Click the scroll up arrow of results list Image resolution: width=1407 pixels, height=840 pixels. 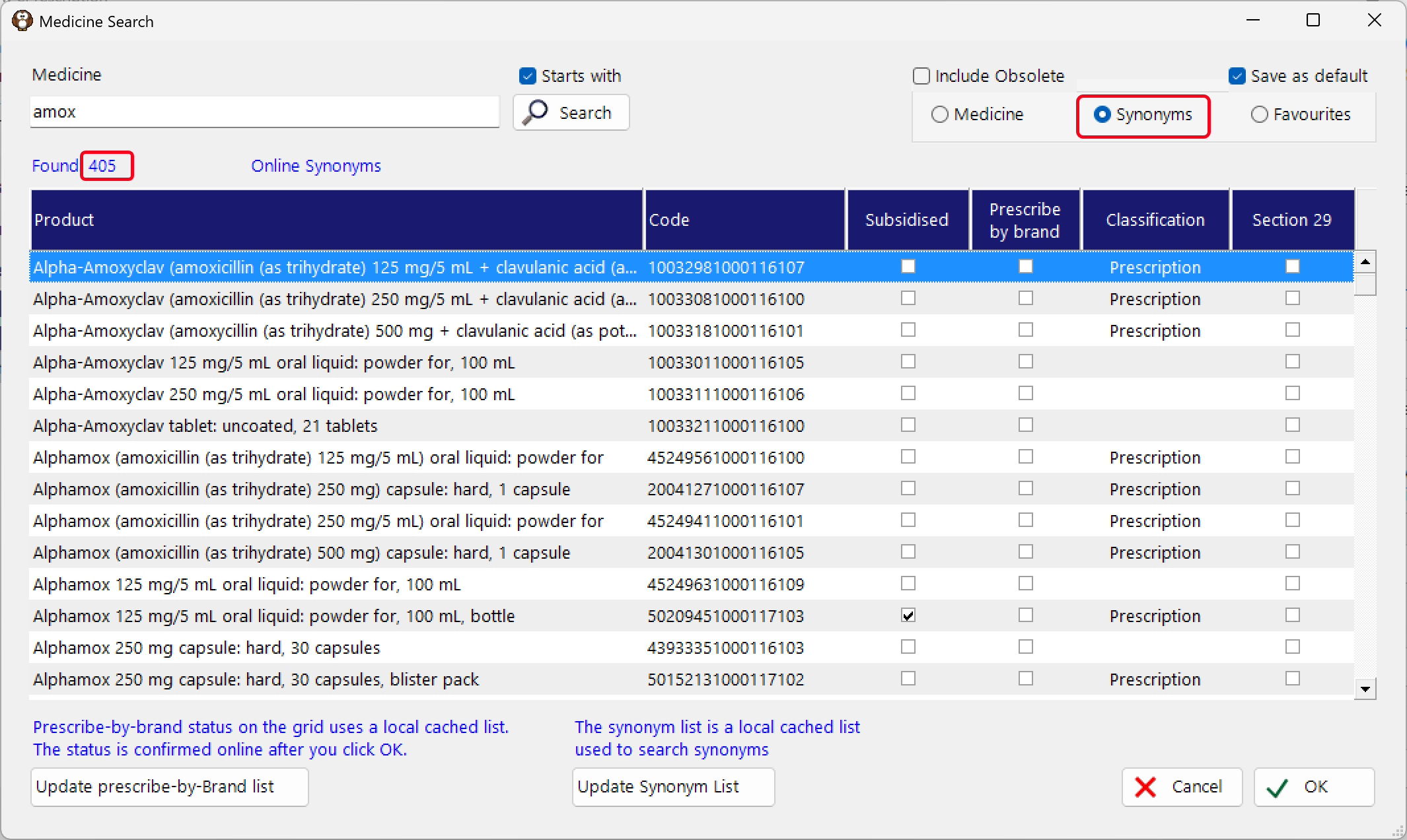(1365, 262)
